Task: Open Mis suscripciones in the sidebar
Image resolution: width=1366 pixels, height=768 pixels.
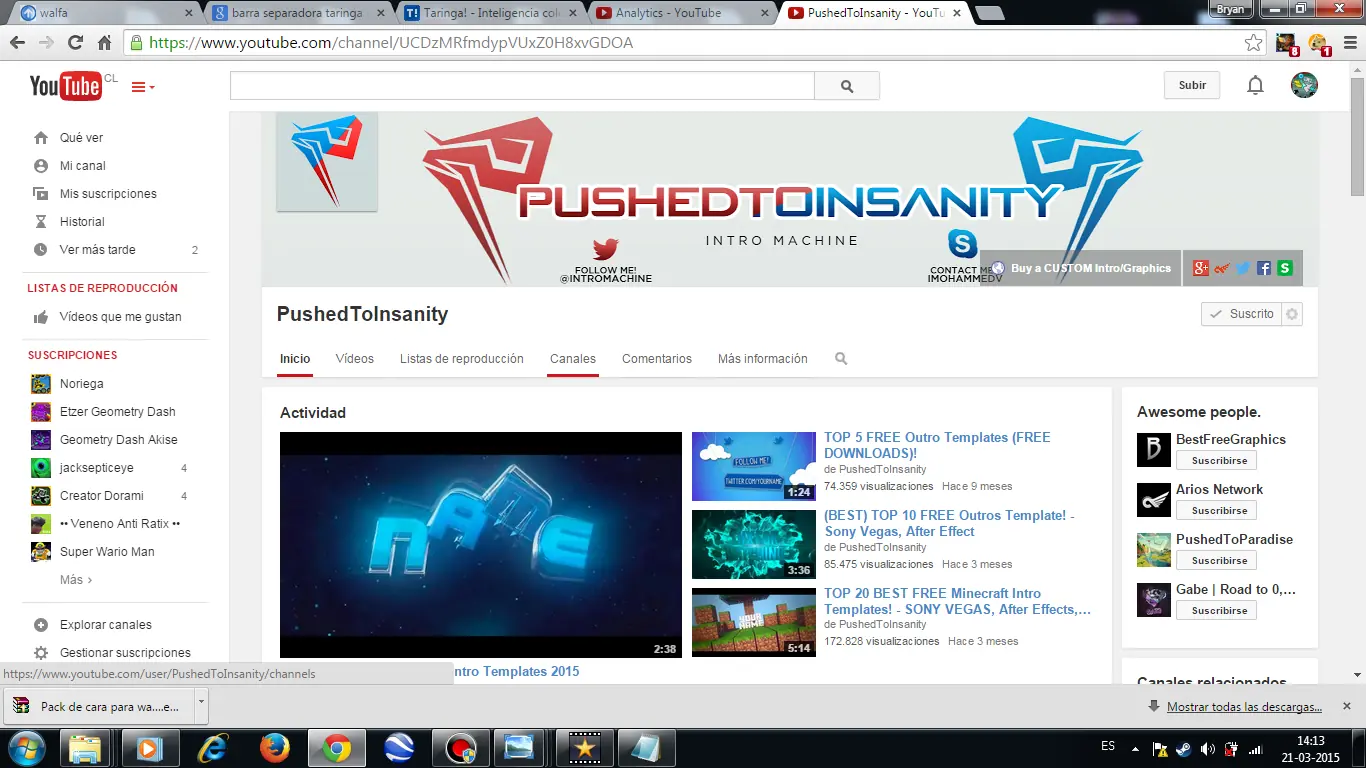Action: coord(108,194)
